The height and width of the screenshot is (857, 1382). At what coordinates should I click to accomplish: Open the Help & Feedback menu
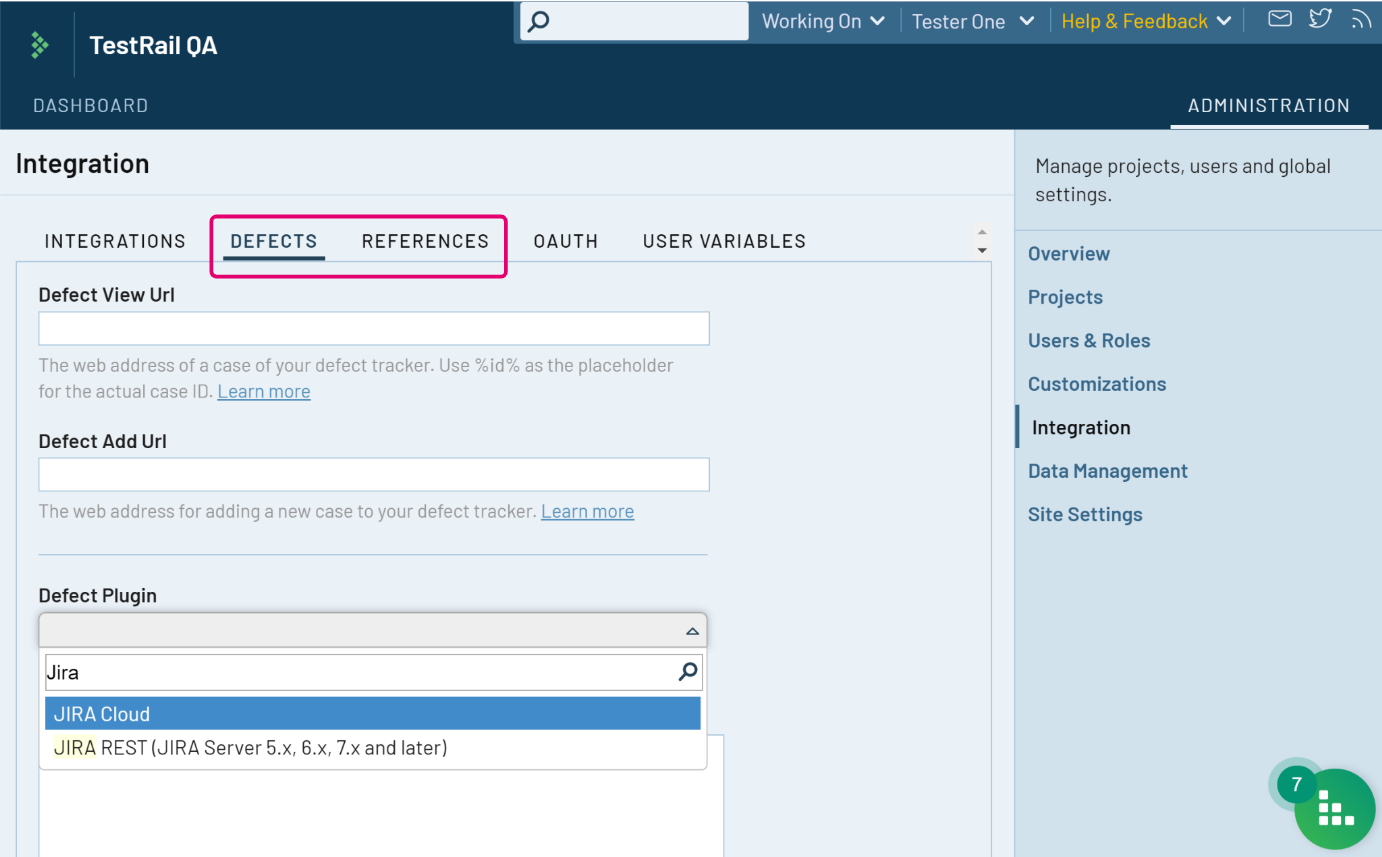click(1145, 20)
